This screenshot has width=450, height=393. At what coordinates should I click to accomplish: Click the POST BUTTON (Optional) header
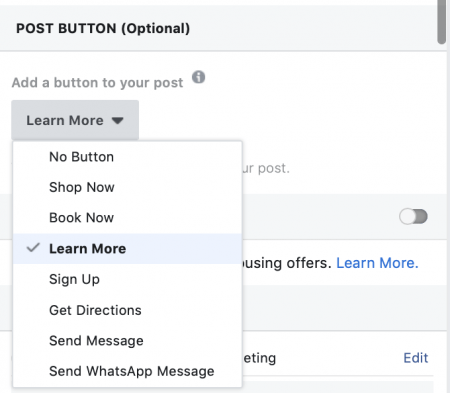click(x=103, y=28)
